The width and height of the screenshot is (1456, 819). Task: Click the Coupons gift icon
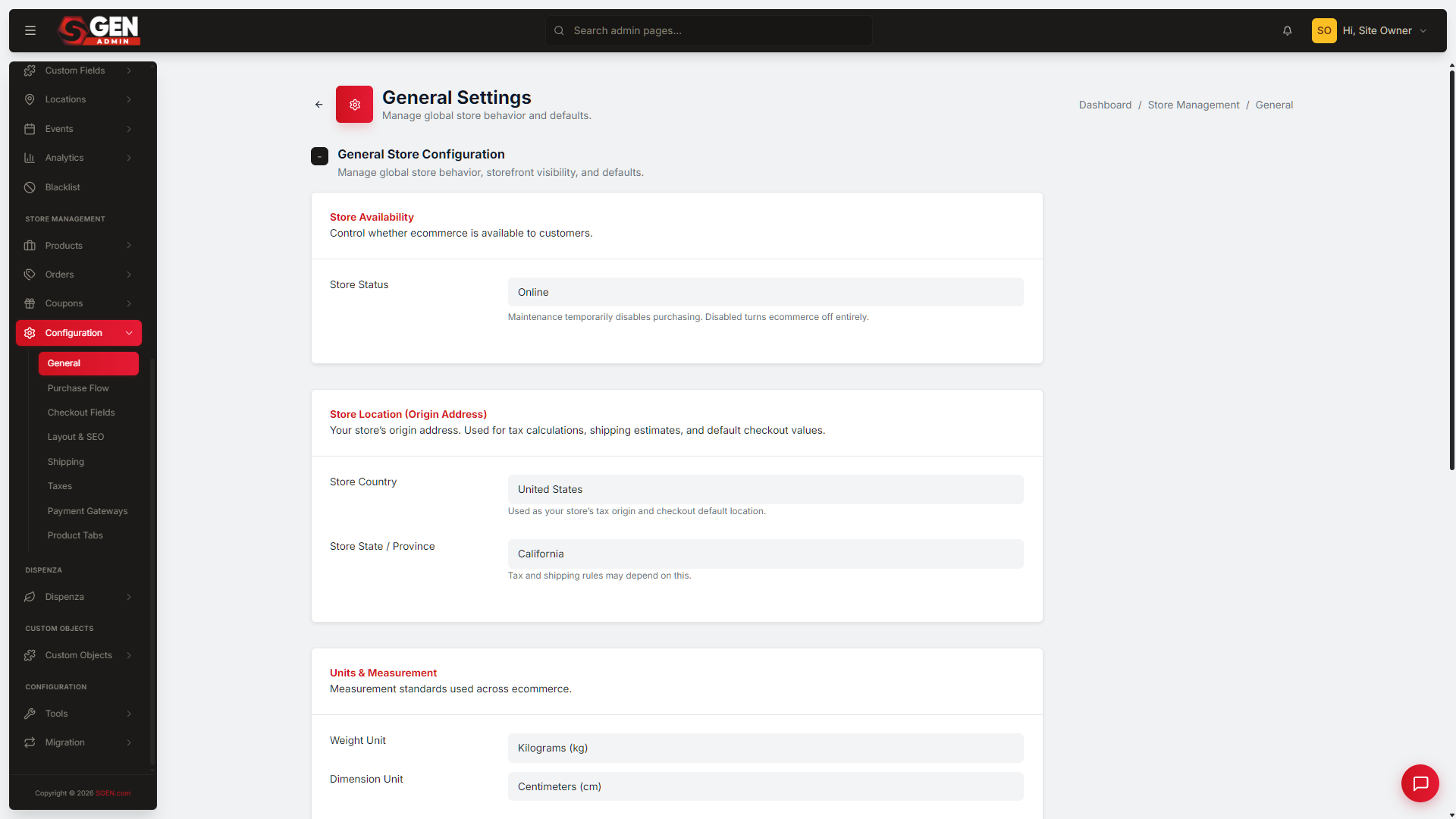[x=30, y=303]
